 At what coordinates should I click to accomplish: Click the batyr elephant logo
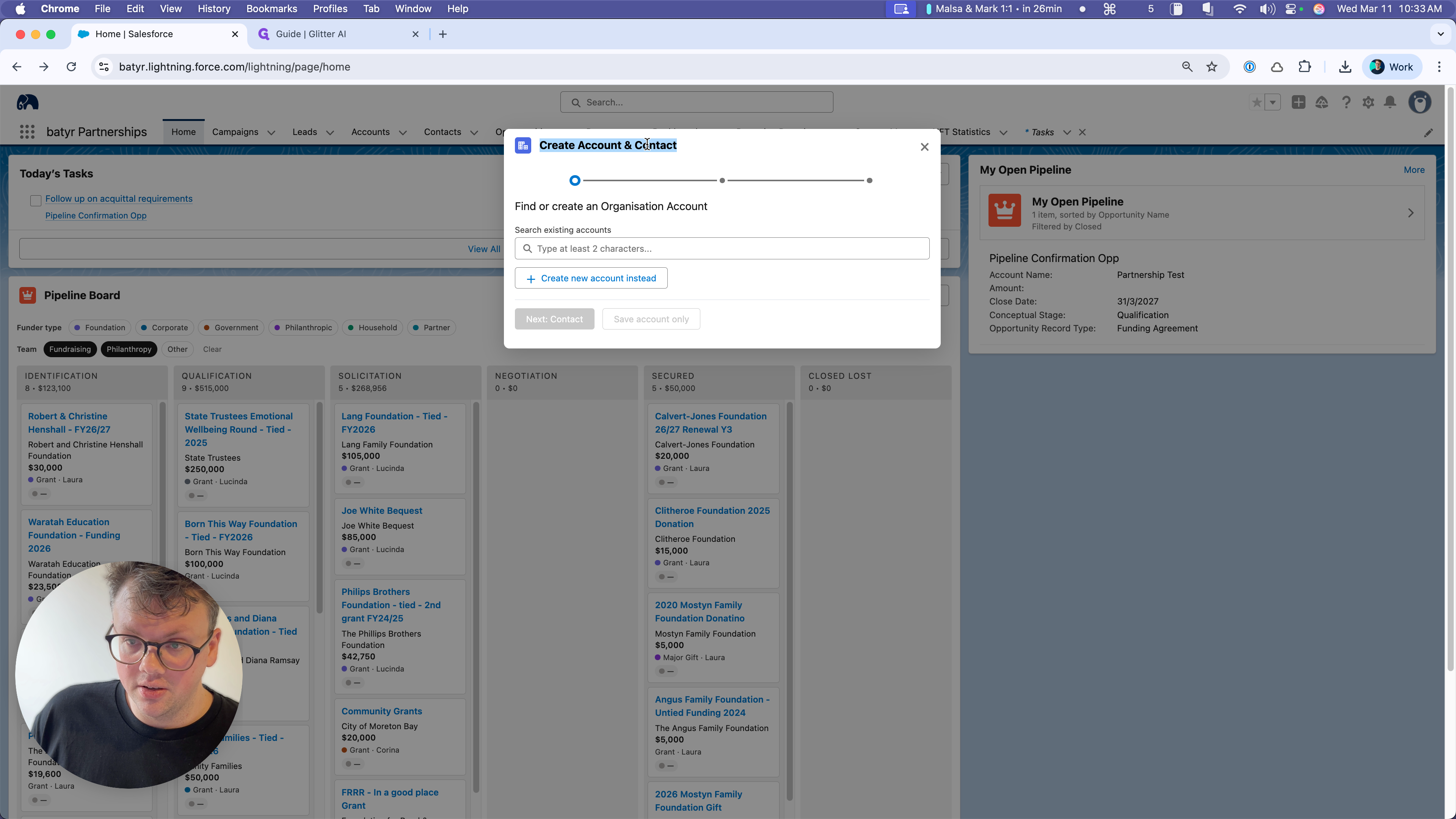click(x=27, y=102)
